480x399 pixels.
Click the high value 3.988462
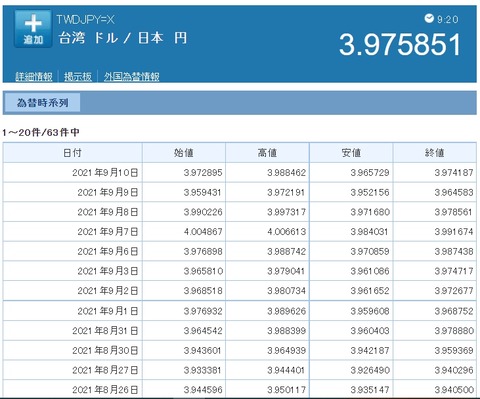click(286, 173)
